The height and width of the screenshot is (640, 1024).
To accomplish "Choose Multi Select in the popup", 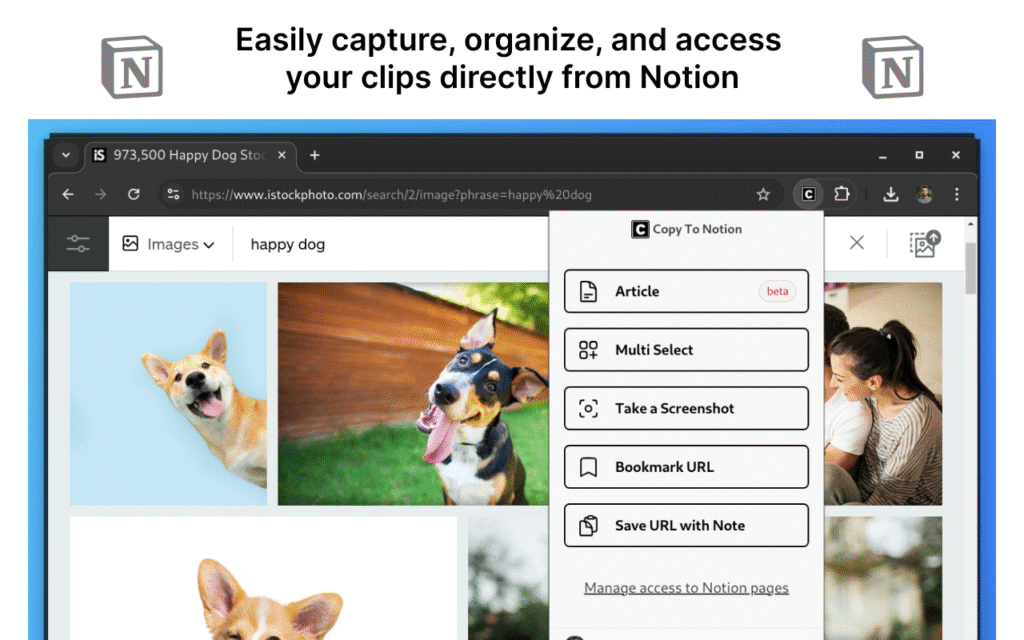I will coord(686,350).
